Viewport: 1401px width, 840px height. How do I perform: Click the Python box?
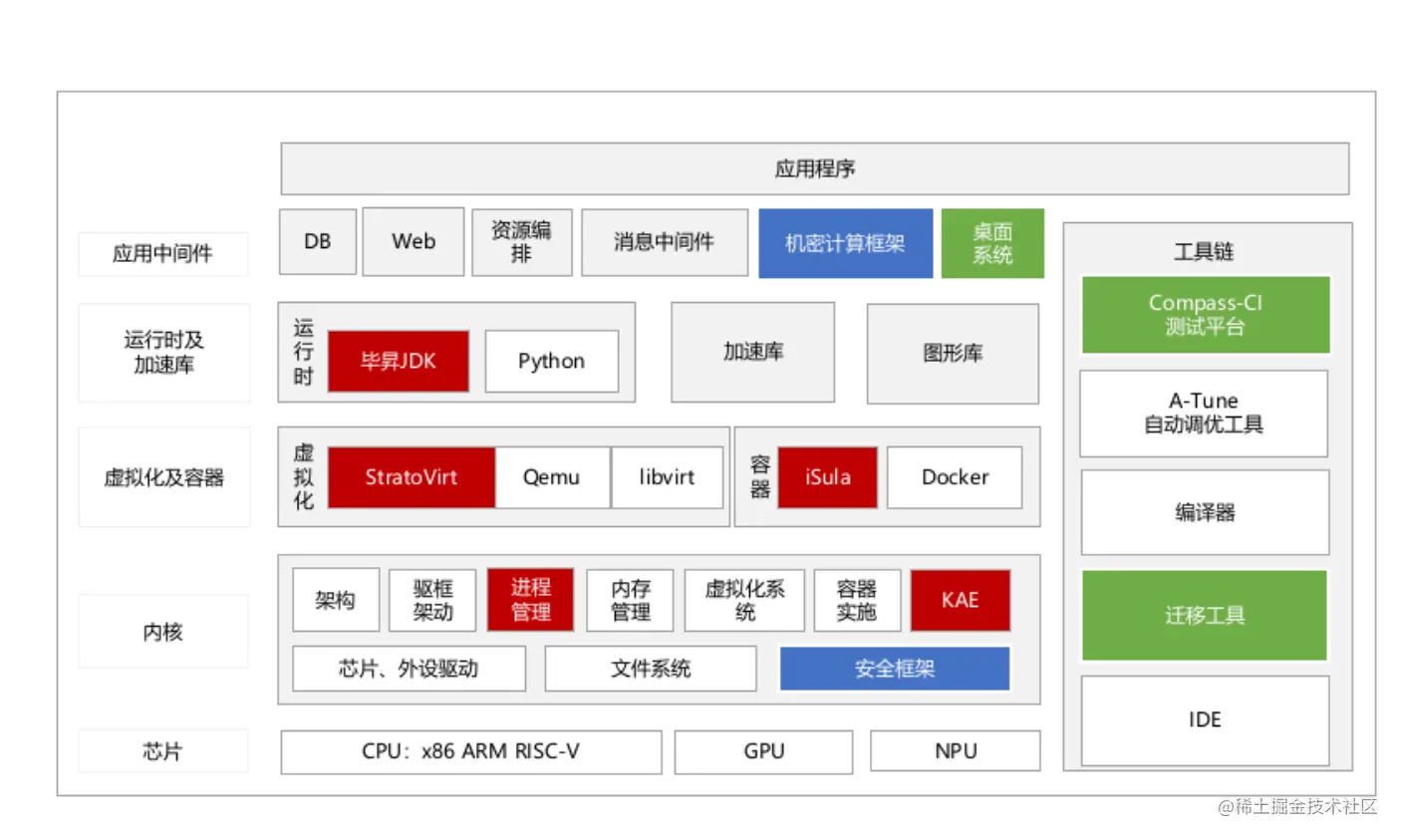coord(551,361)
